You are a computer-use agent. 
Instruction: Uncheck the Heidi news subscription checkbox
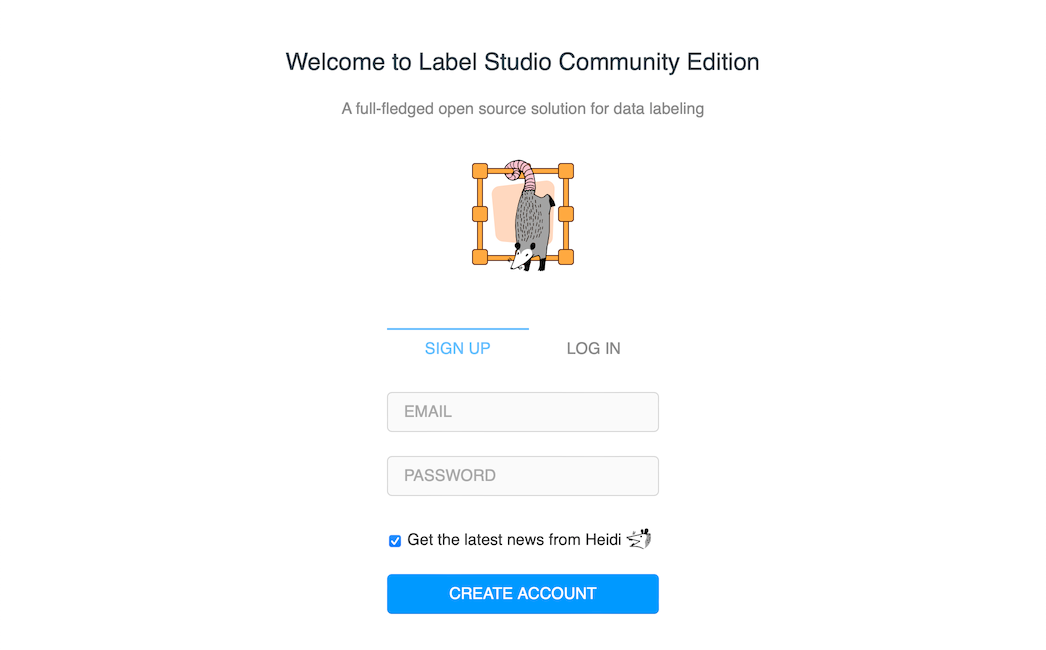point(395,541)
